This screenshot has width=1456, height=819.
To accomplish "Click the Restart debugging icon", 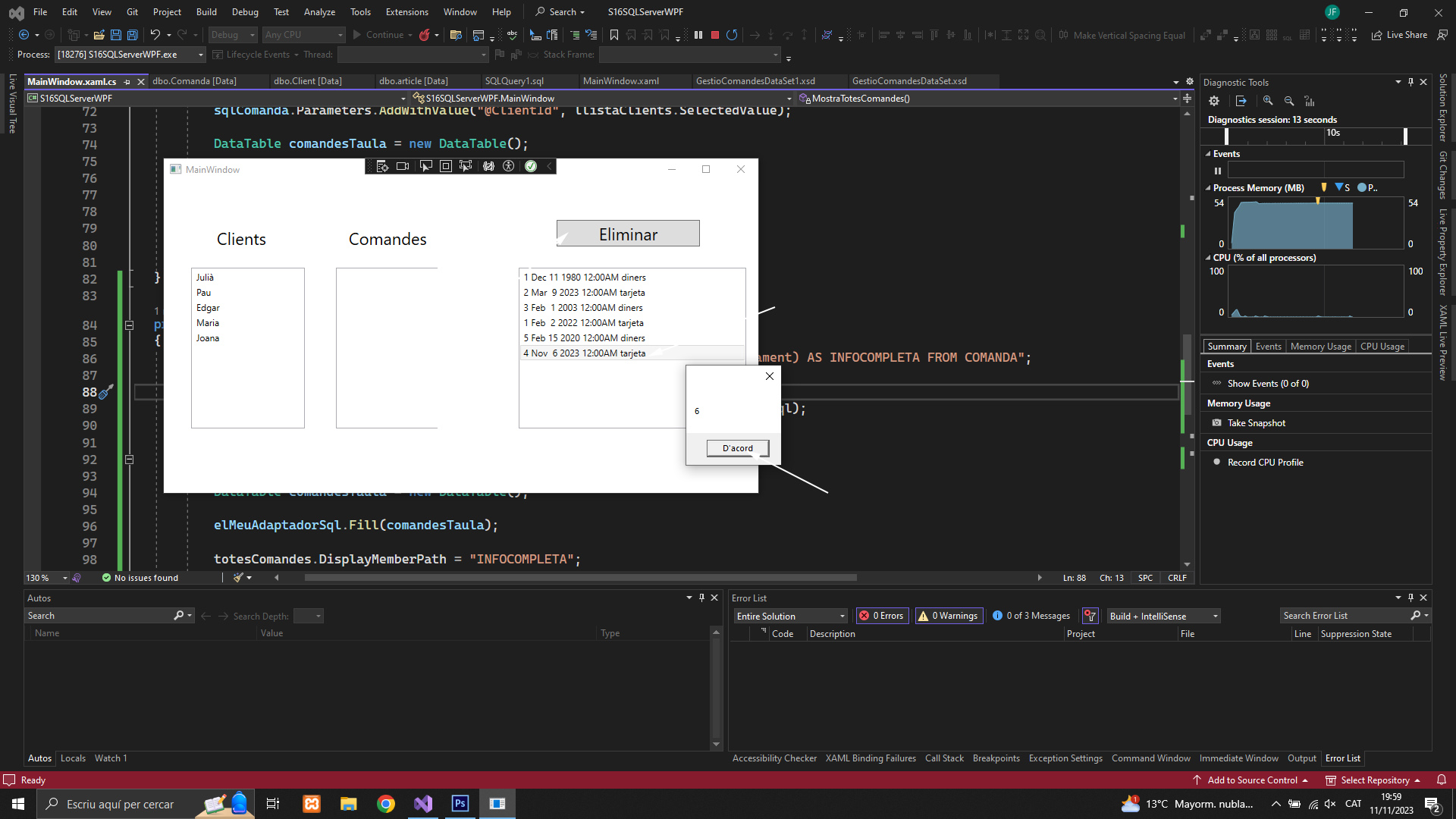I will pos(732,35).
